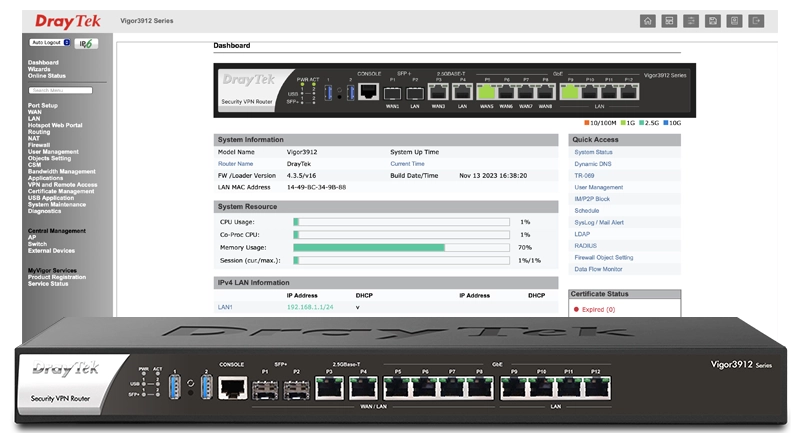This screenshot has width=800, height=433.
Task: Click port P7 labeled WAN7
Action: click(526, 92)
